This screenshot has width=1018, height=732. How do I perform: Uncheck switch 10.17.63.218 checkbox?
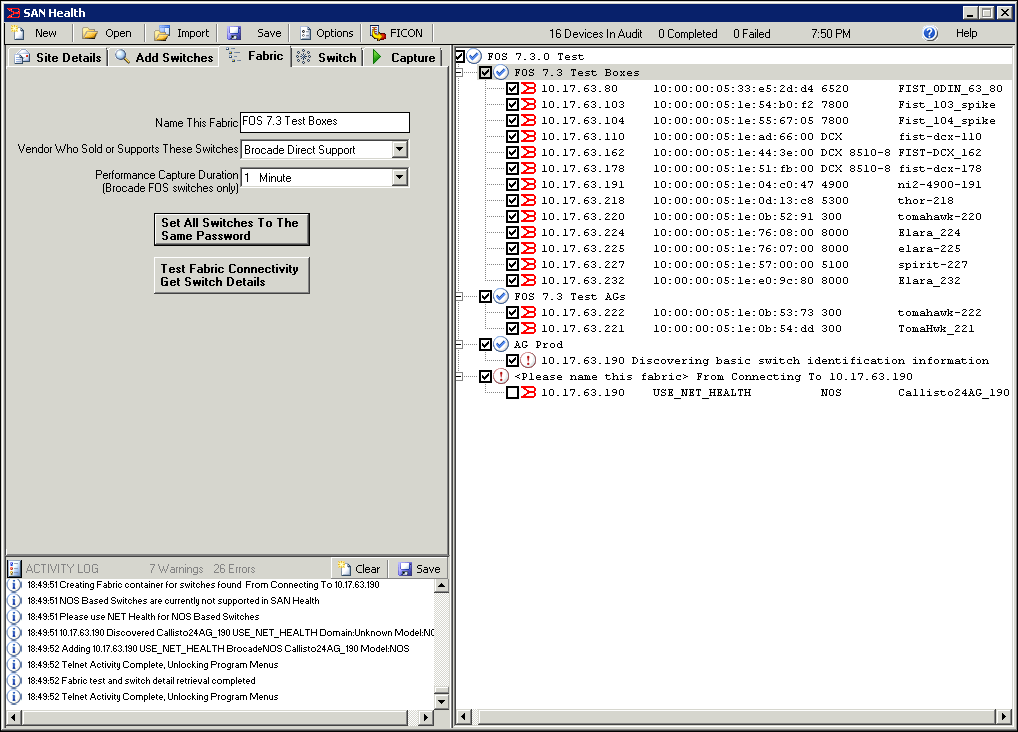click(512, 201)
